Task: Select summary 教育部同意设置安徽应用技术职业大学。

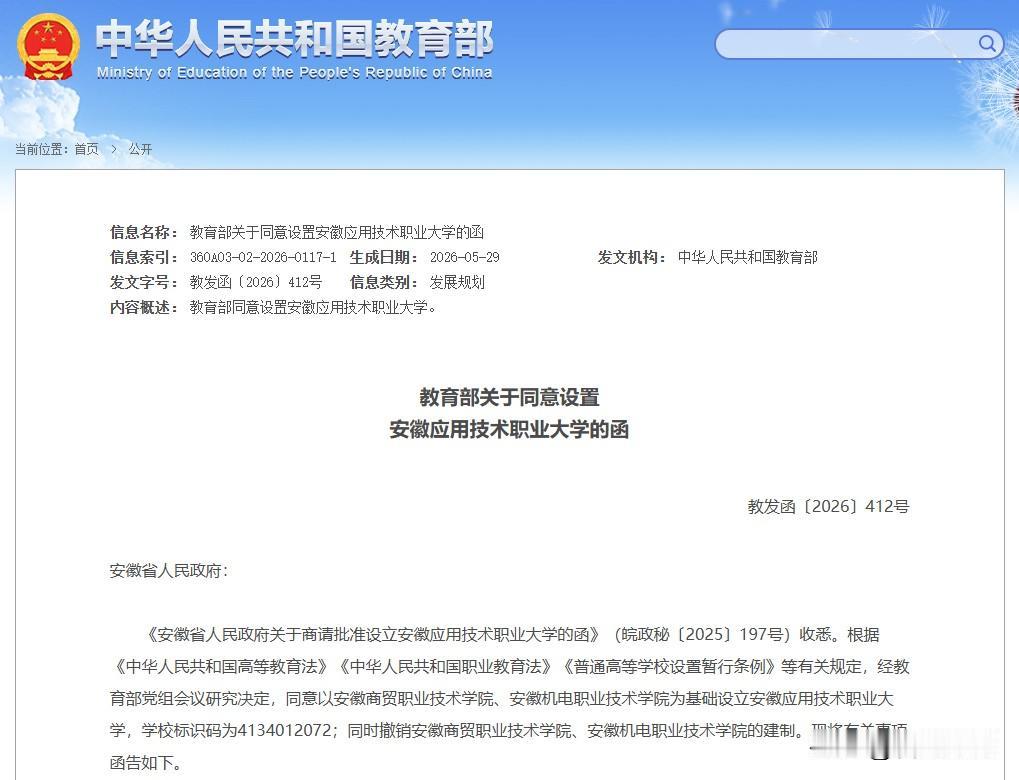Action: coord(313,307)
